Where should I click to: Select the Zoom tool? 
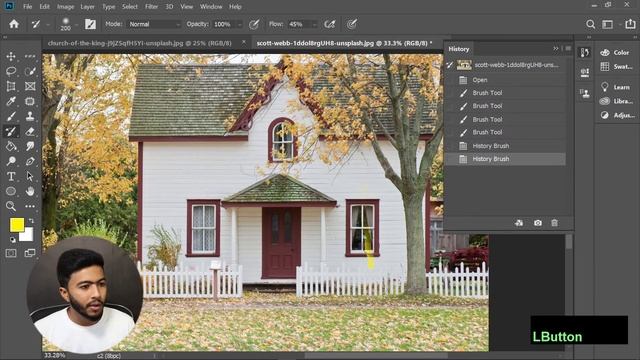tap(11, 206)
